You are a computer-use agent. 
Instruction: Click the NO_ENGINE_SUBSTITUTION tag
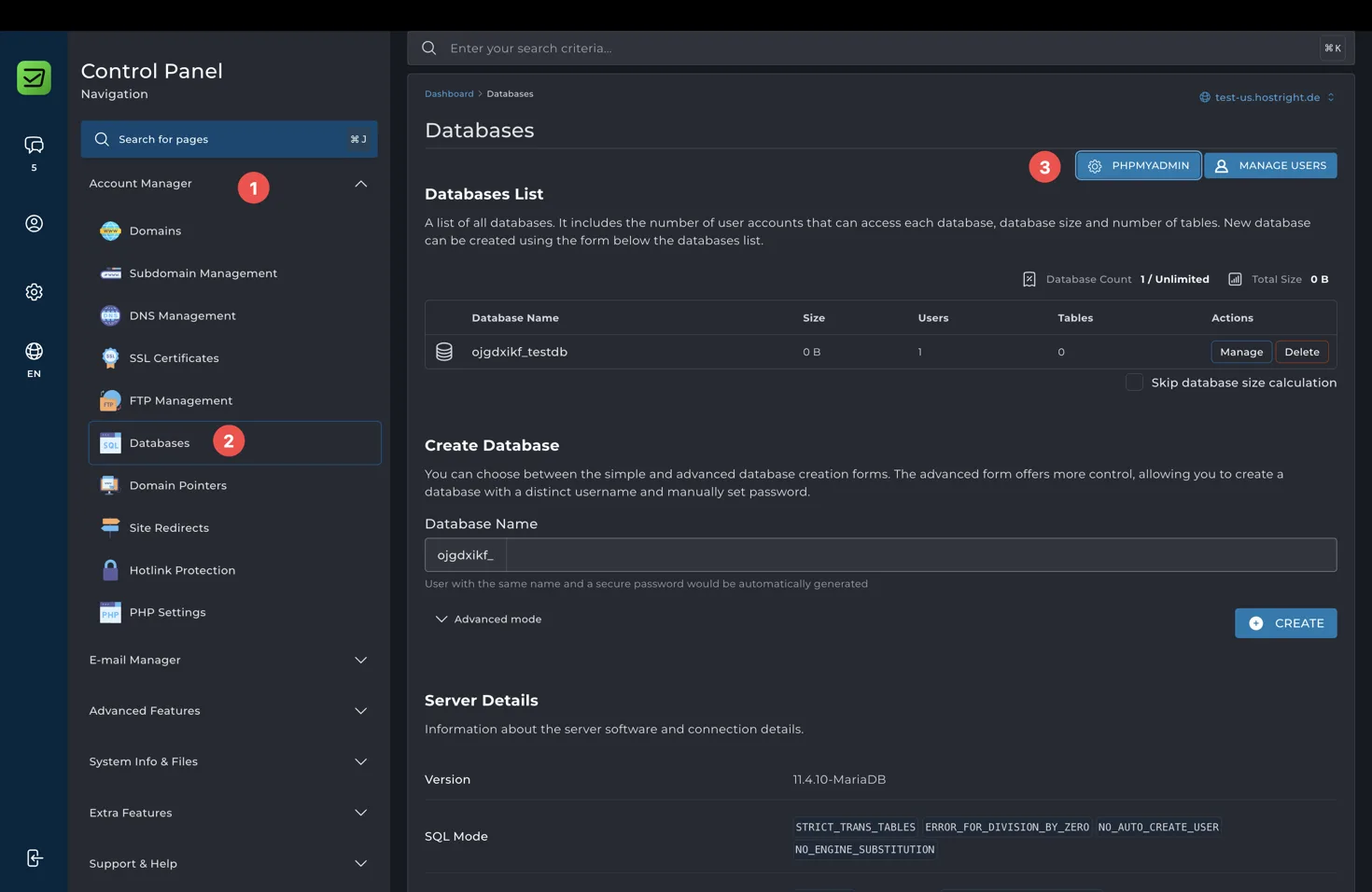pyautogui.click(x=864, y=849)
